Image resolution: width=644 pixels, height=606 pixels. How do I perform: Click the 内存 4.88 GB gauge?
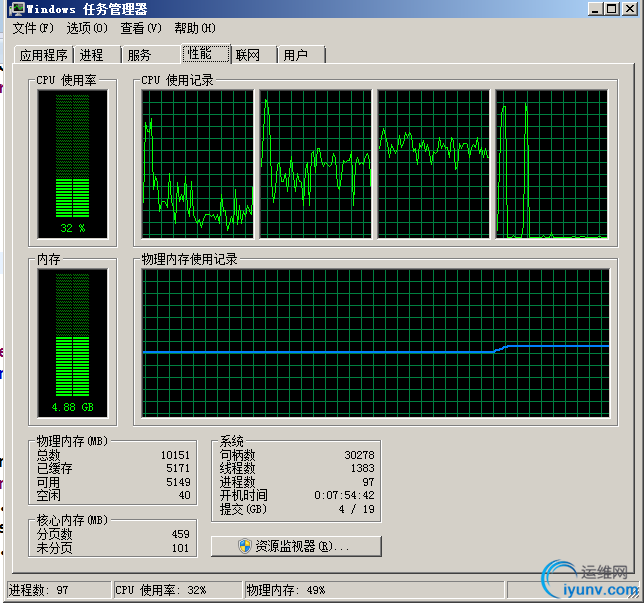pyautogui.click(x=73, y=343)
